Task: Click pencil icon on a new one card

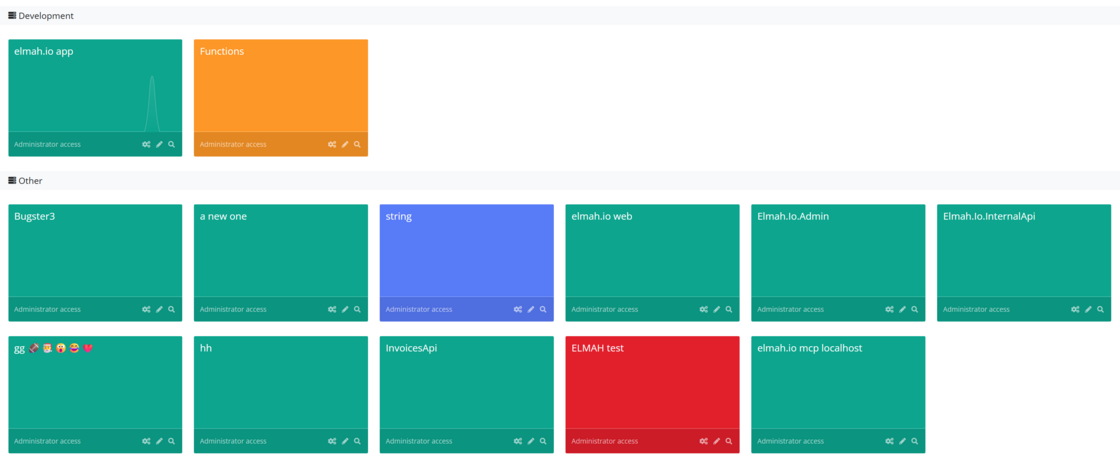Action: point(345,309)
